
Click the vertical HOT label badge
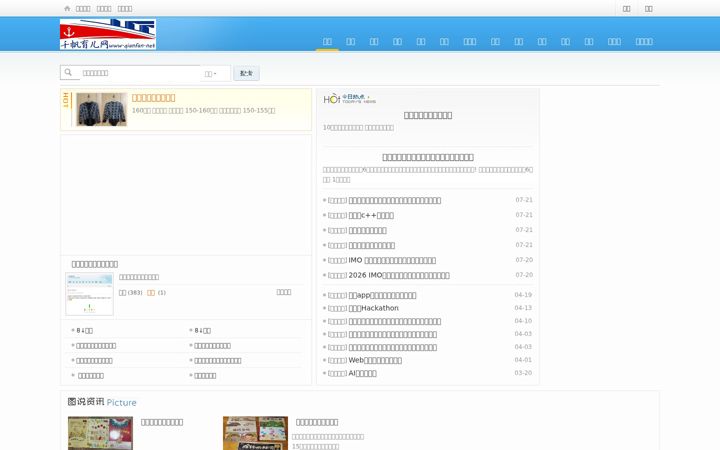tap(66, 100)
